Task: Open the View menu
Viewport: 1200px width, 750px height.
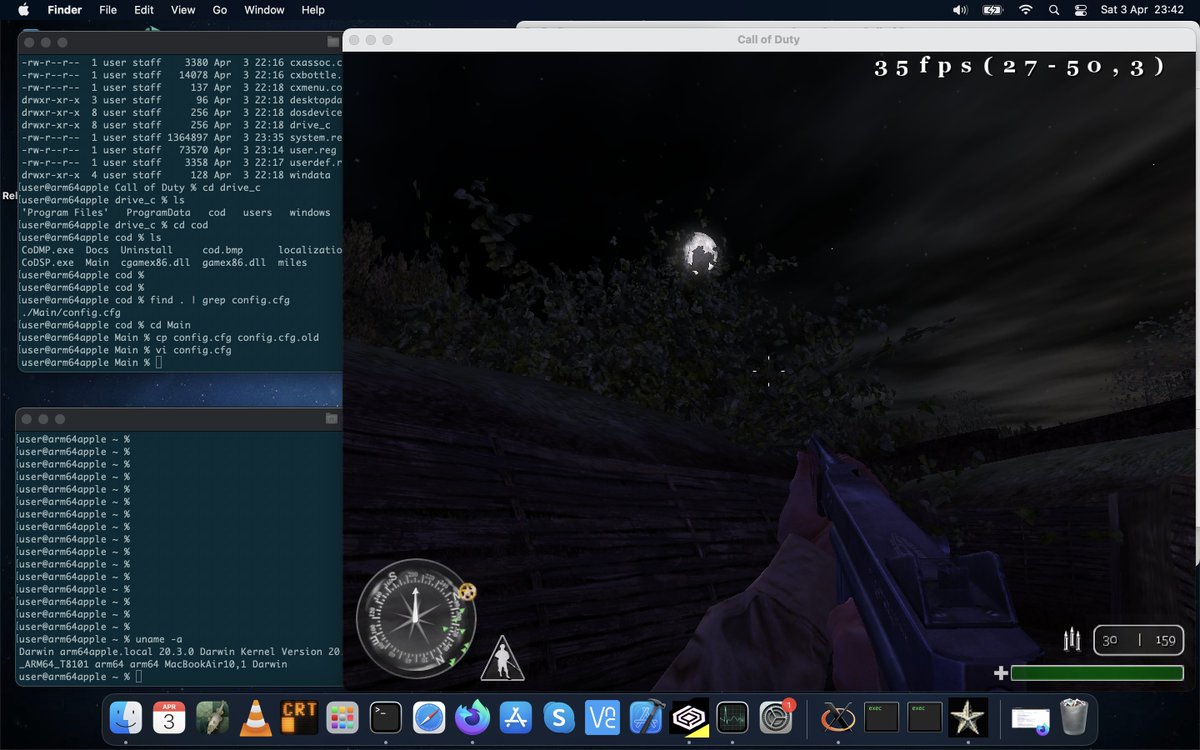Action: click(183, 10)
